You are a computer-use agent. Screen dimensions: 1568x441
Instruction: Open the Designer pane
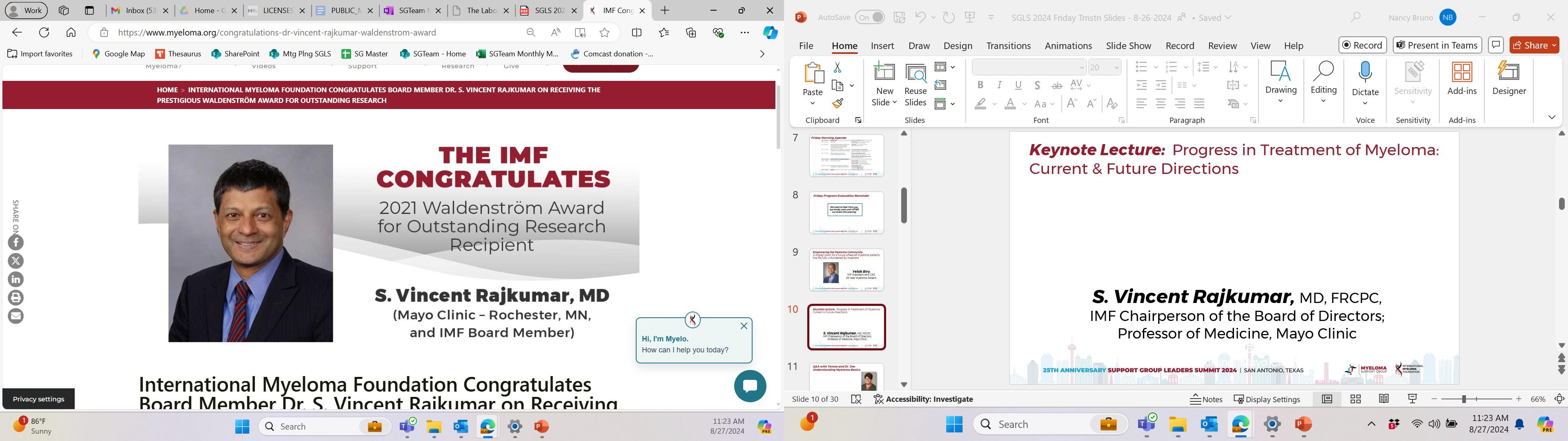[1509, 78]
